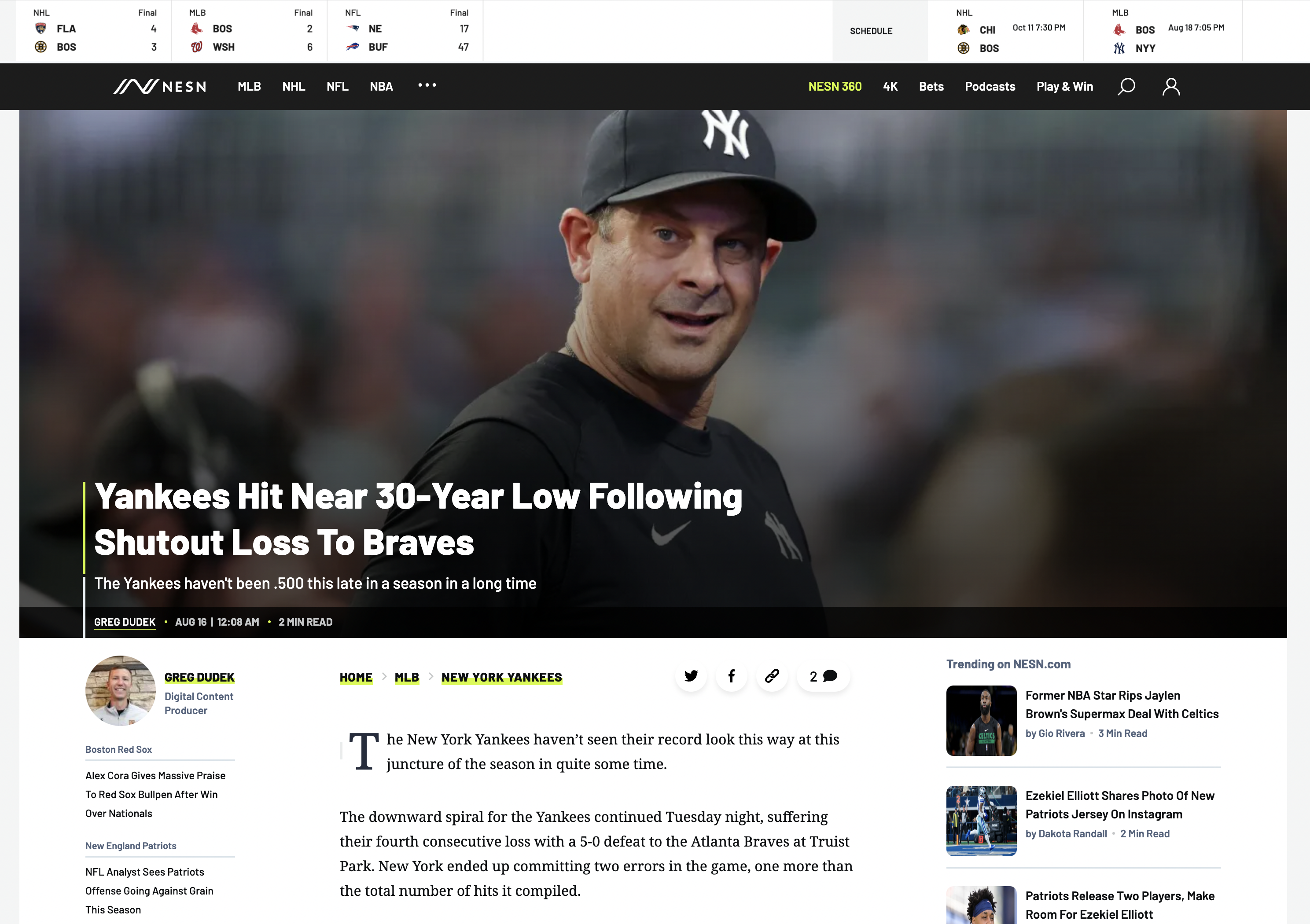View the FLA vs BOS NHL final score
The height and width of the screenshot is (924, 1310).
pos(94,31)
